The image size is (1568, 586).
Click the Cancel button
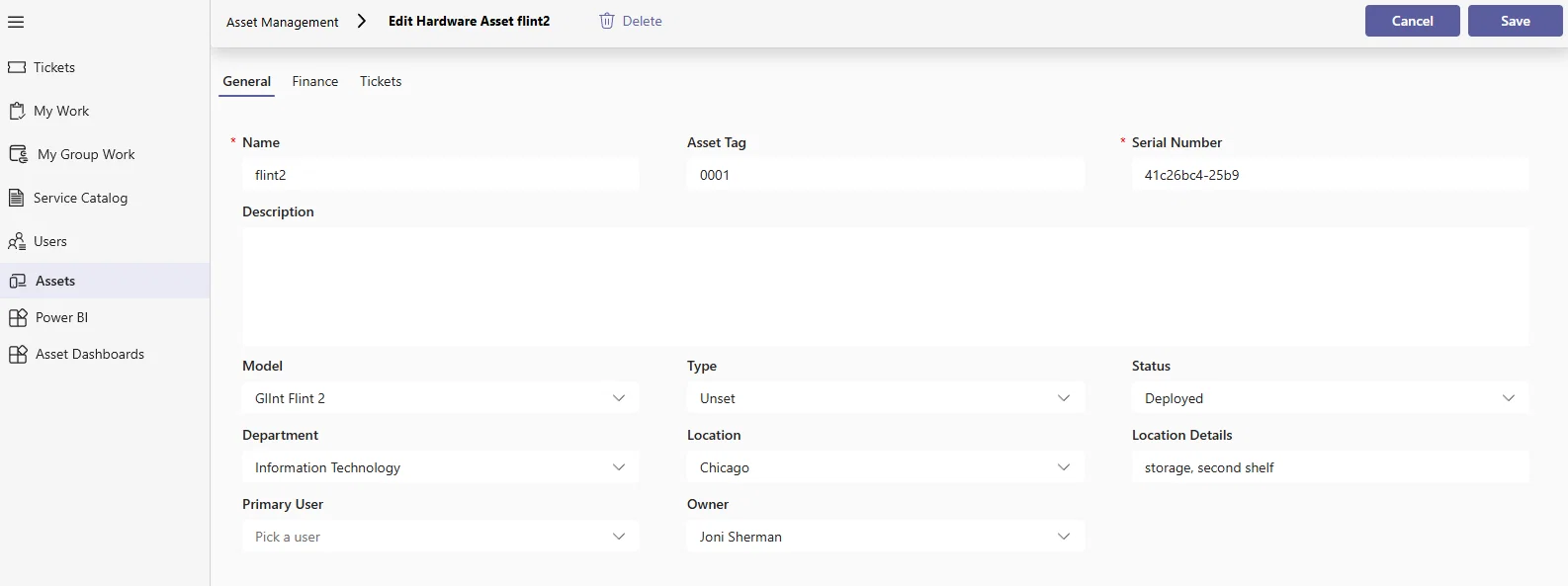point(1412,21)
